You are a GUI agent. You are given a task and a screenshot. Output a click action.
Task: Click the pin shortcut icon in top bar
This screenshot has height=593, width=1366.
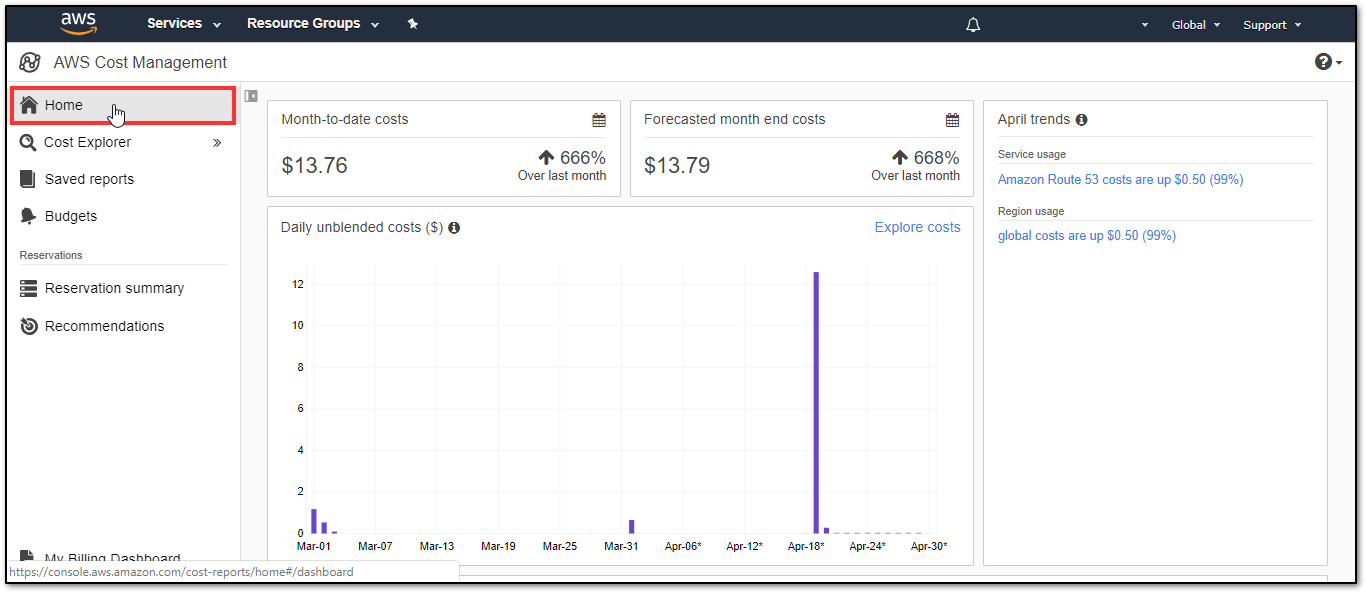413,24
